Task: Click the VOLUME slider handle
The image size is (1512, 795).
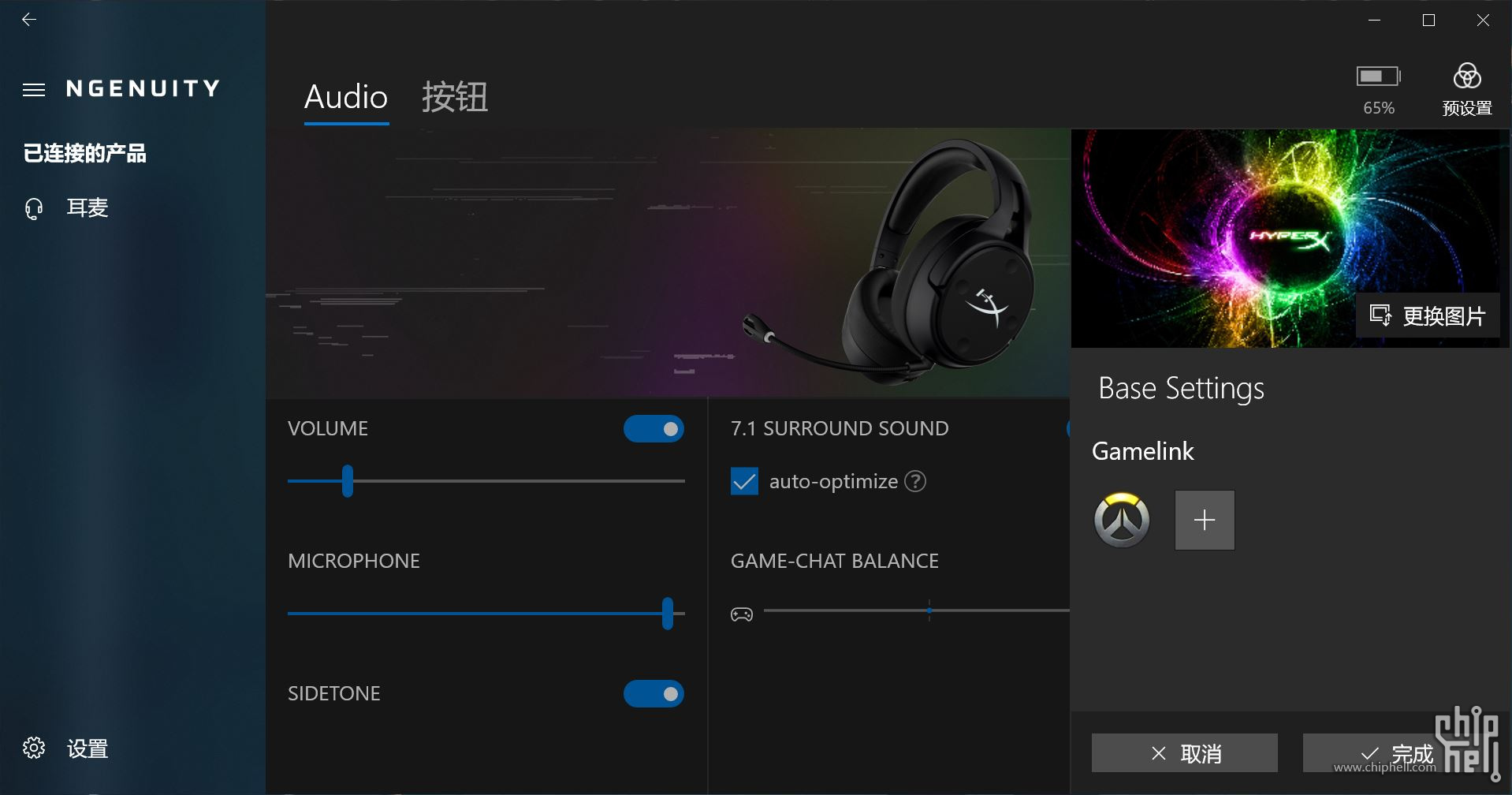Action: (x=348, y=481)
